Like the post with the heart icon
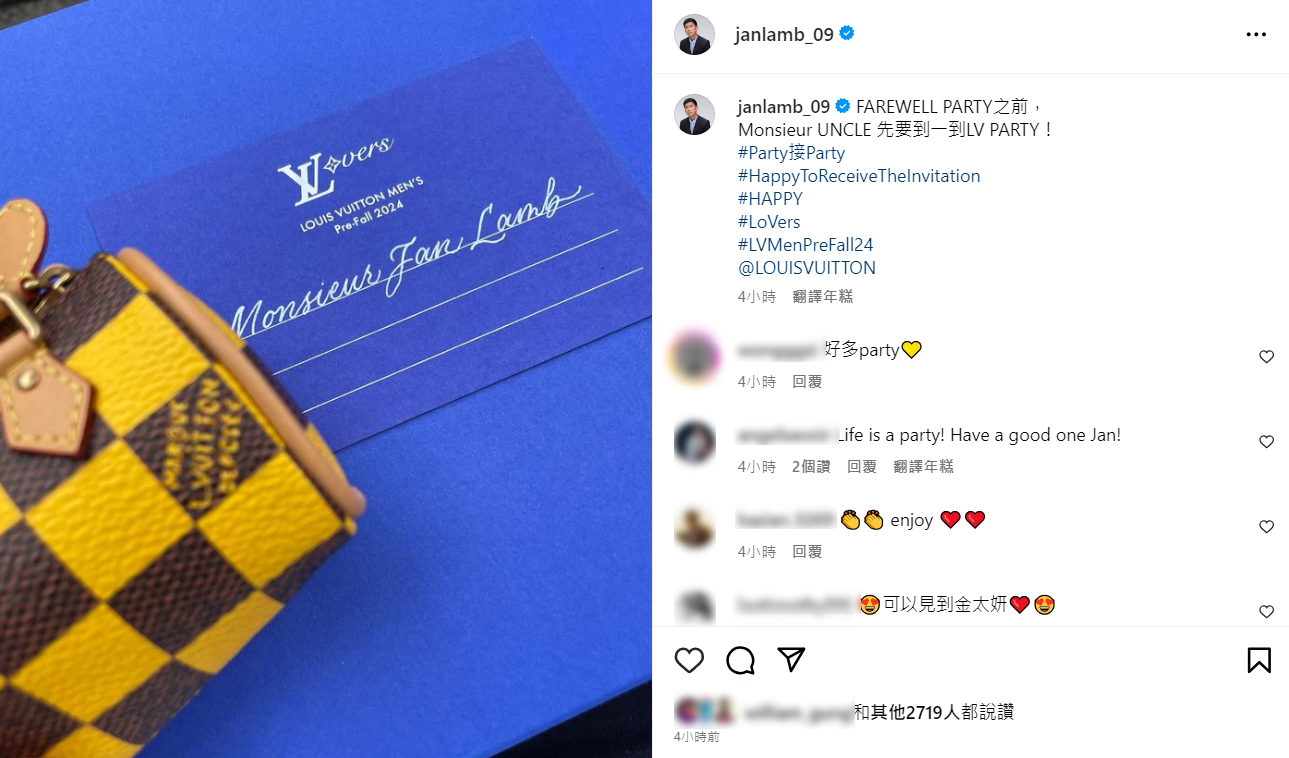Screen dimensions: 1289x758 point(689,660)
